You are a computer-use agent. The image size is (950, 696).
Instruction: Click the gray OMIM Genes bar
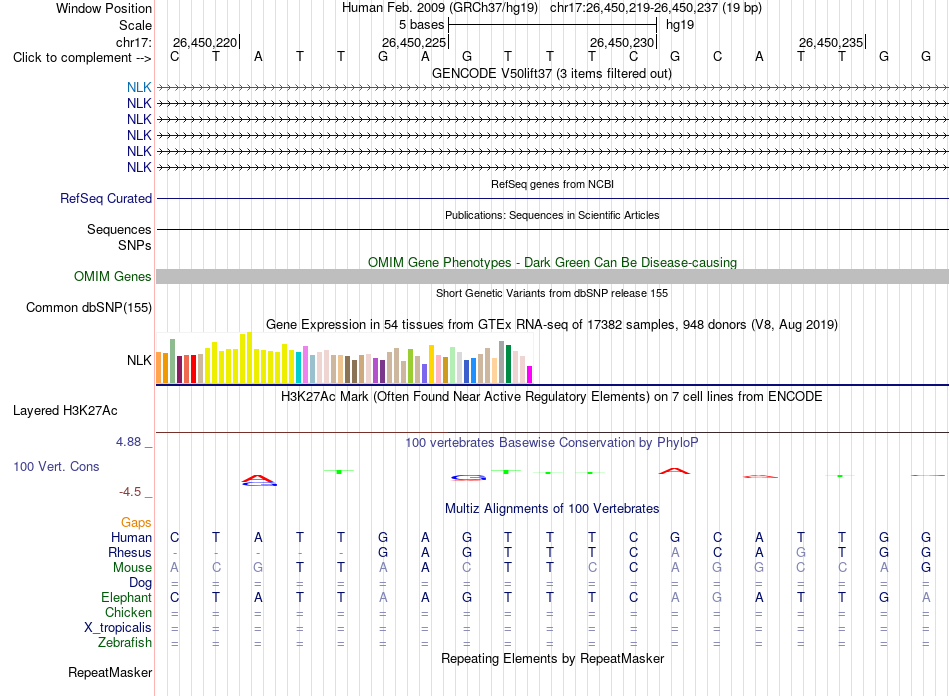[552, 276]
